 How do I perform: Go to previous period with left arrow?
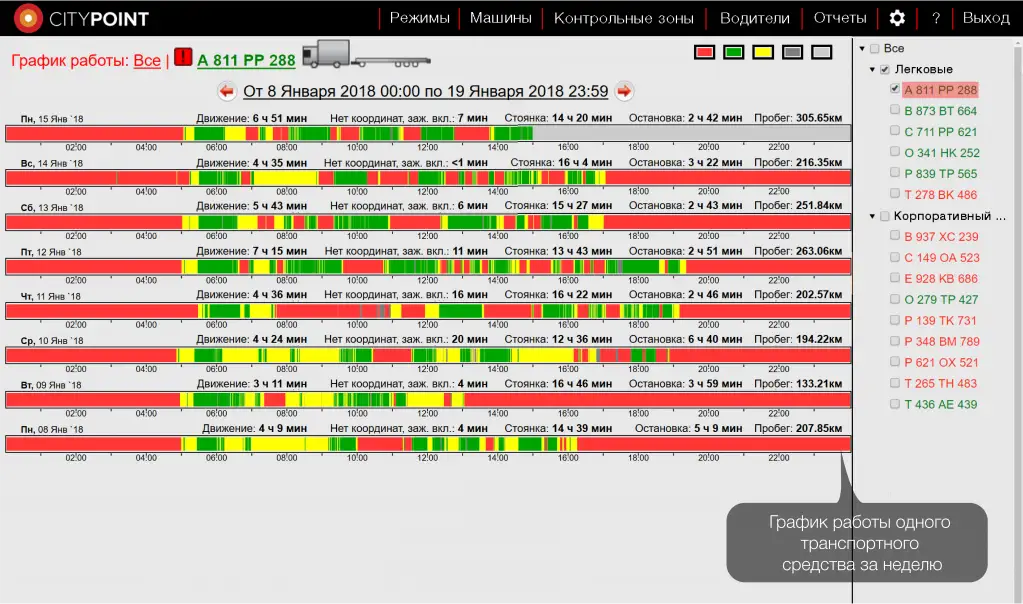tap(227, 91)
